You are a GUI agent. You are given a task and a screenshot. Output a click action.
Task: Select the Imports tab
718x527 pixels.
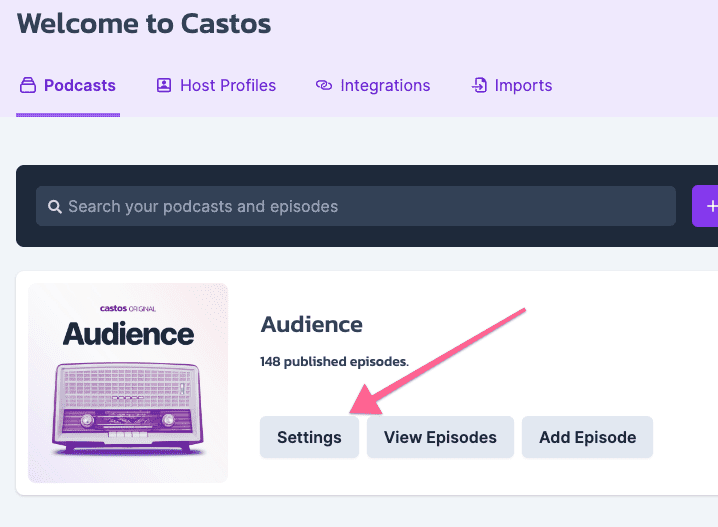[523, 86]
